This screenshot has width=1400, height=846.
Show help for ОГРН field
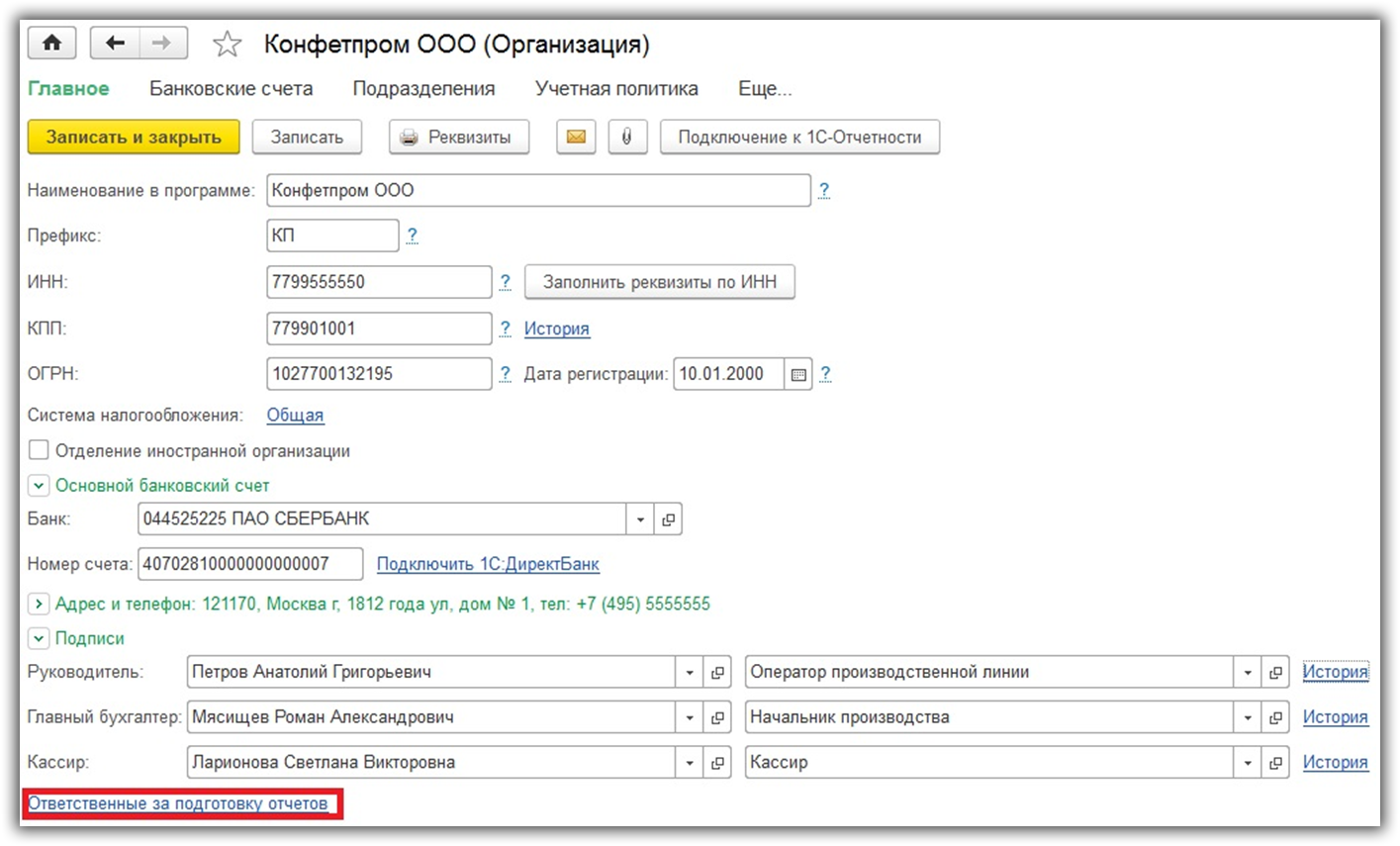point(505,374)
